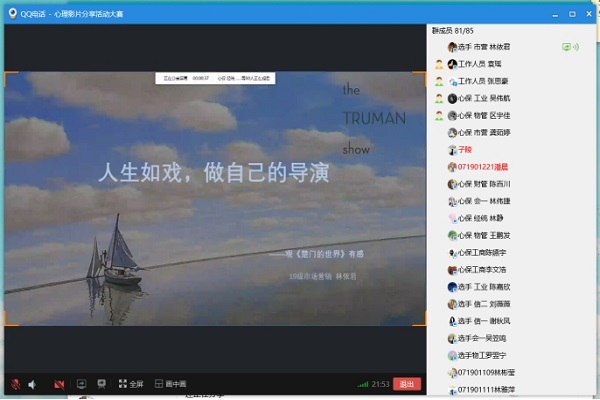
Task: Enable picture-in-picture with 画中画
Action: tap(171, 384)
